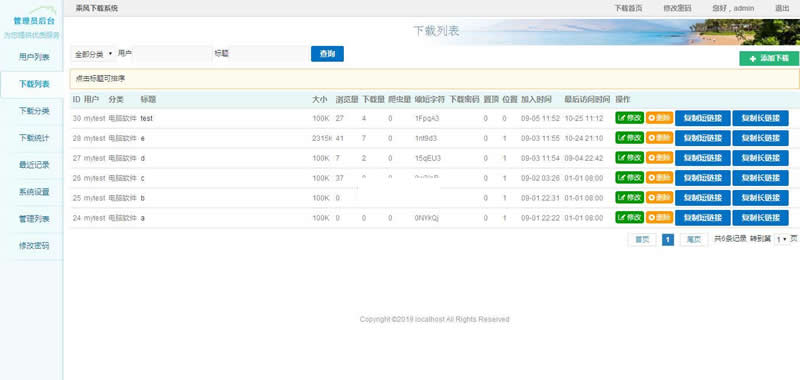
Task: Open the page number jump dropdown
Action: click(x=781, y=239)
